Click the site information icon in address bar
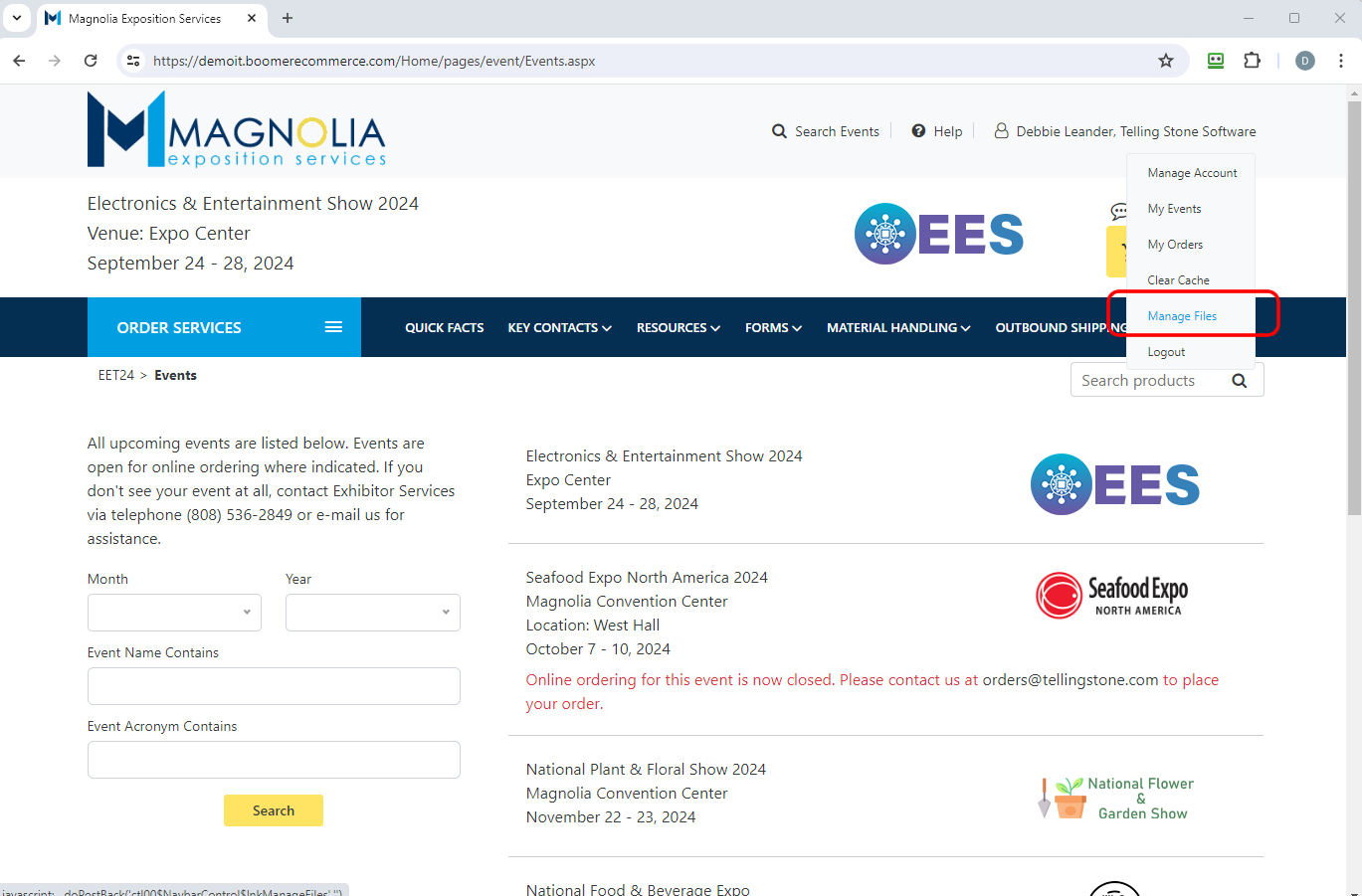The image size is (1362, 896). click(133, 61)
